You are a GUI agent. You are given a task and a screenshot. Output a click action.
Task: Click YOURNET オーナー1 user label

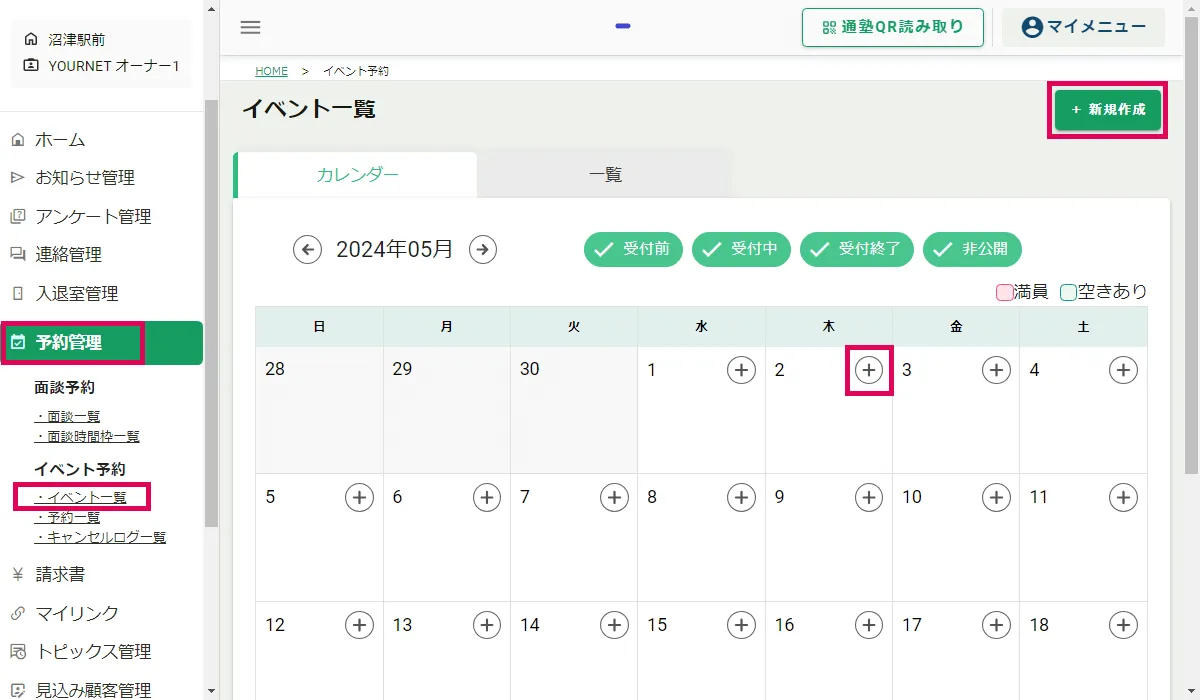tap(114, 66)
